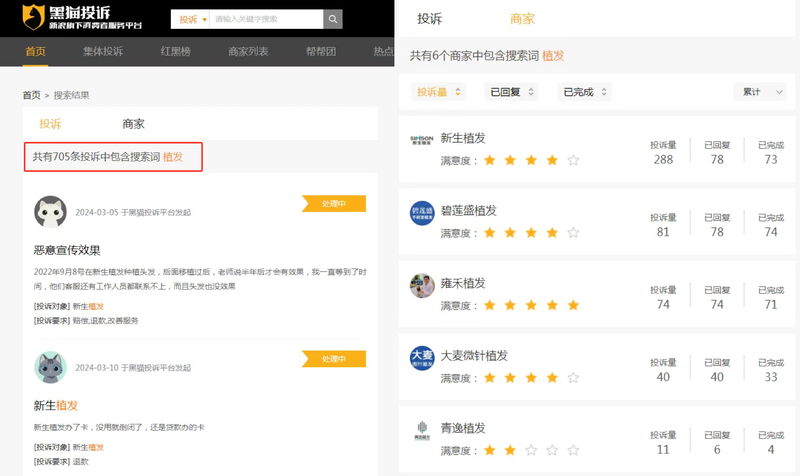Click the first star of 雍禾植发

(x=490, y=305)
